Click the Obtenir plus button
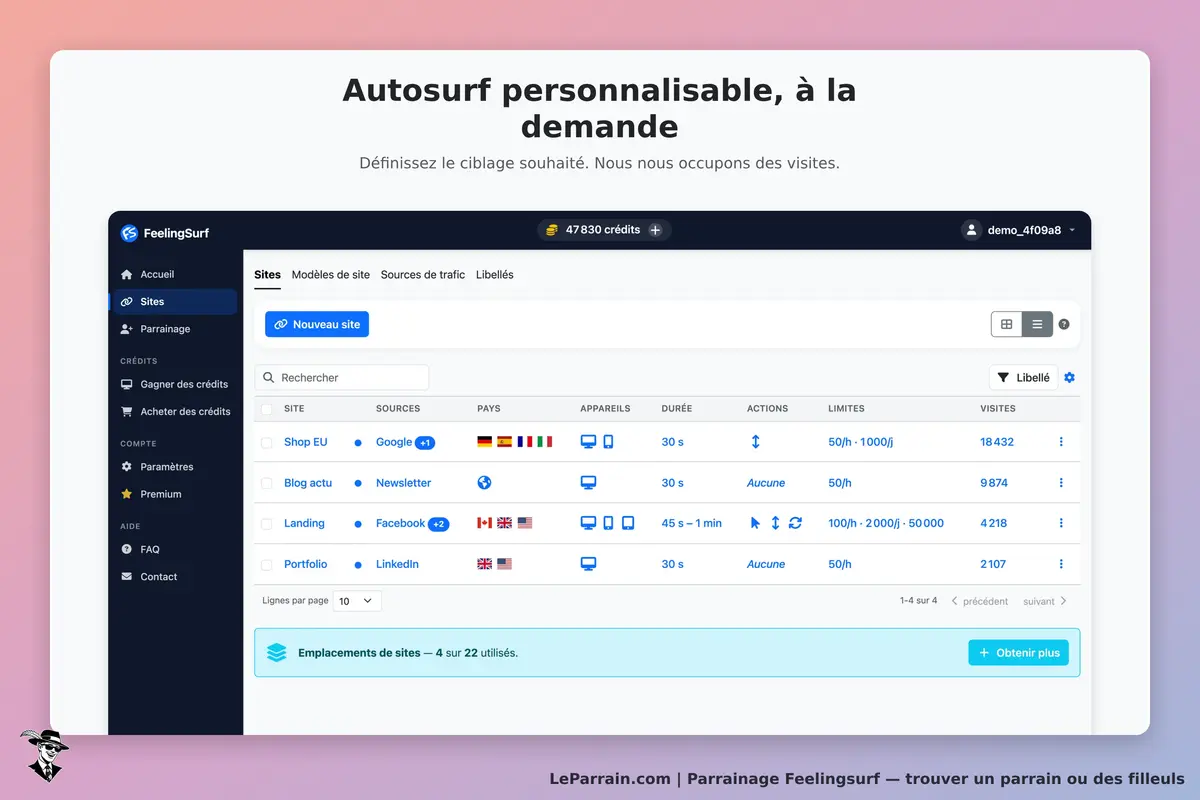Viewport: 1200px width, 800px height. click(1019, 653)
